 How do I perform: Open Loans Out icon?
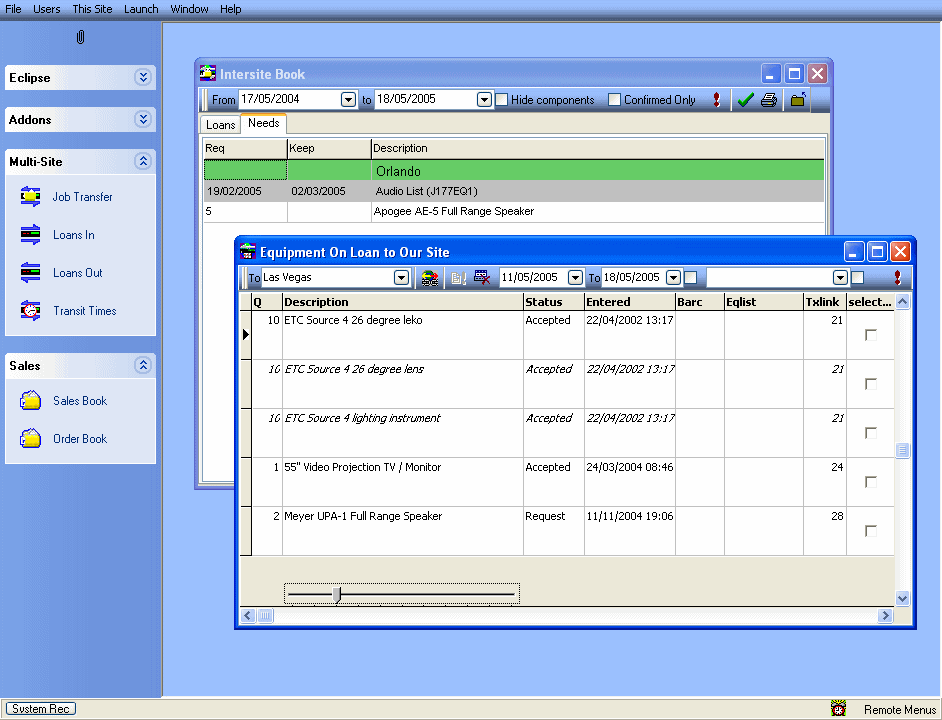click(31, 272)
